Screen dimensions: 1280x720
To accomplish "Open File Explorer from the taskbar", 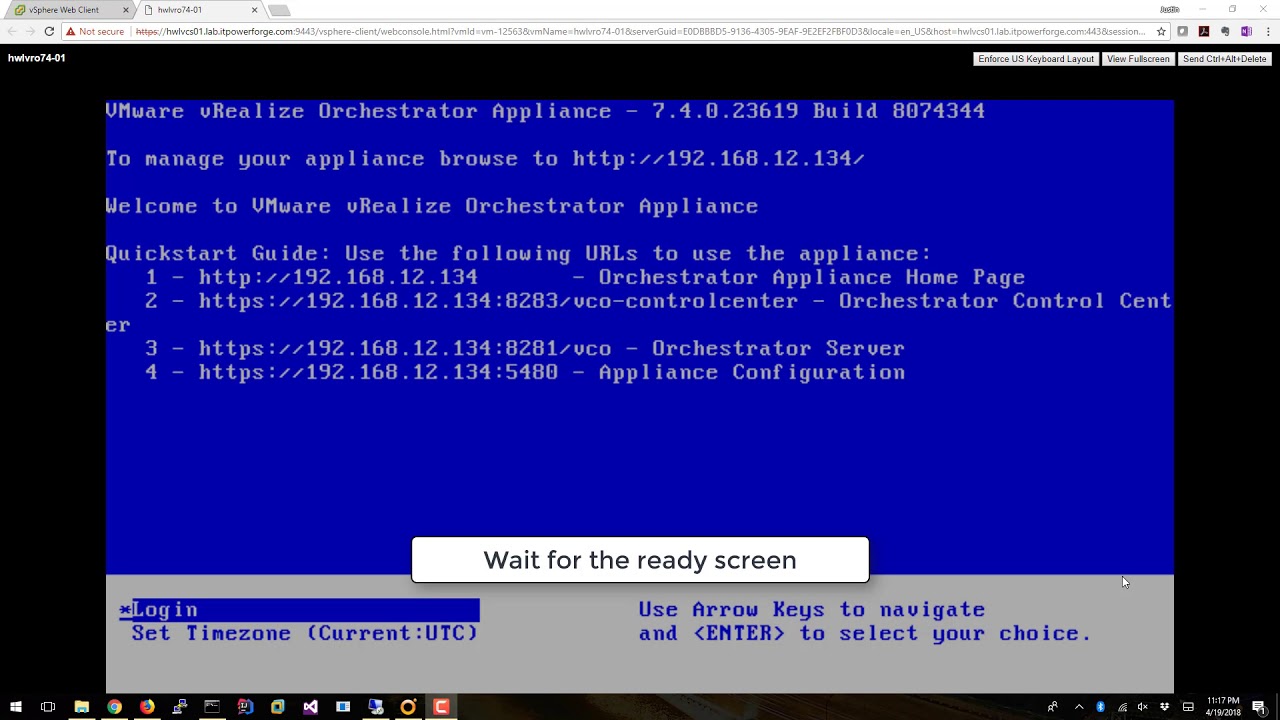I will 82,707.
